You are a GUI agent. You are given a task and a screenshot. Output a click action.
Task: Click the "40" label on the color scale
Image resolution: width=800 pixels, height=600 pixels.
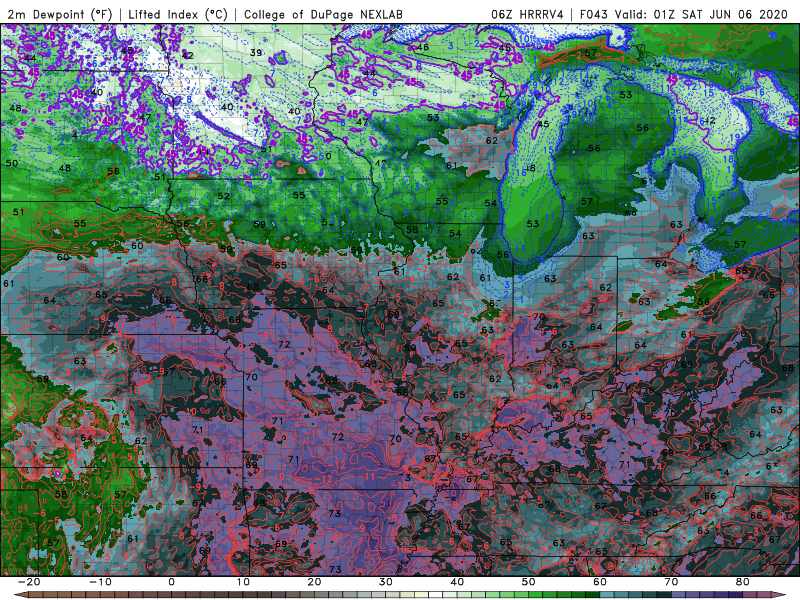coord(457,582)
